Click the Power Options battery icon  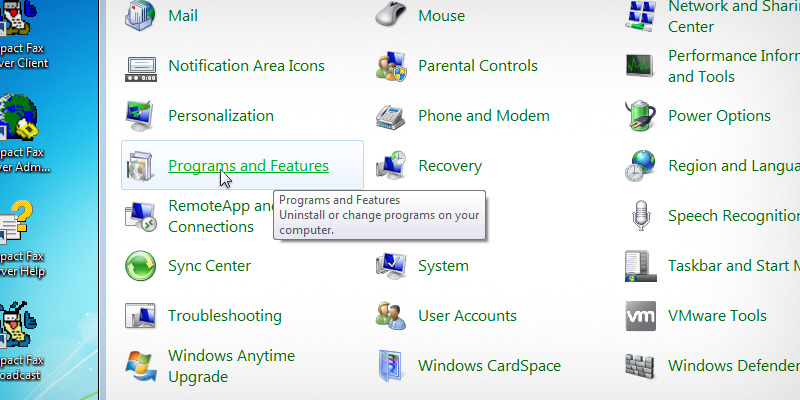tap(640, 116)
